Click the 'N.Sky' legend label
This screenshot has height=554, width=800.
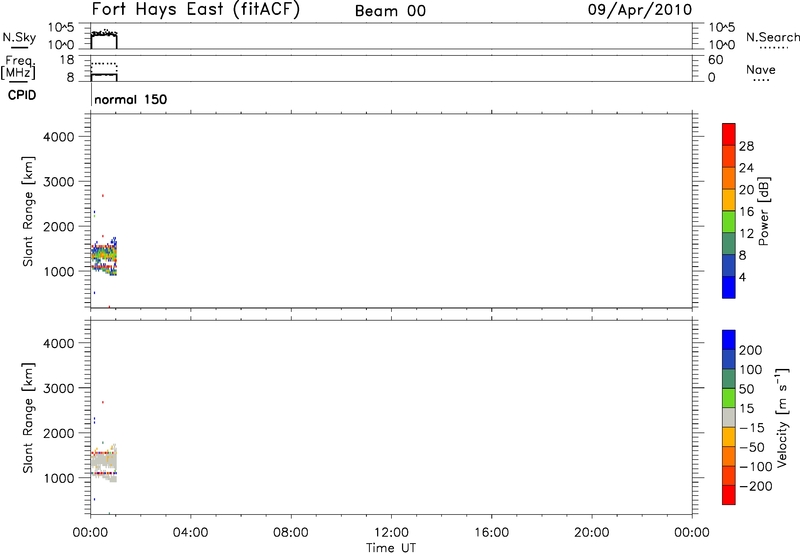(19, 37)
